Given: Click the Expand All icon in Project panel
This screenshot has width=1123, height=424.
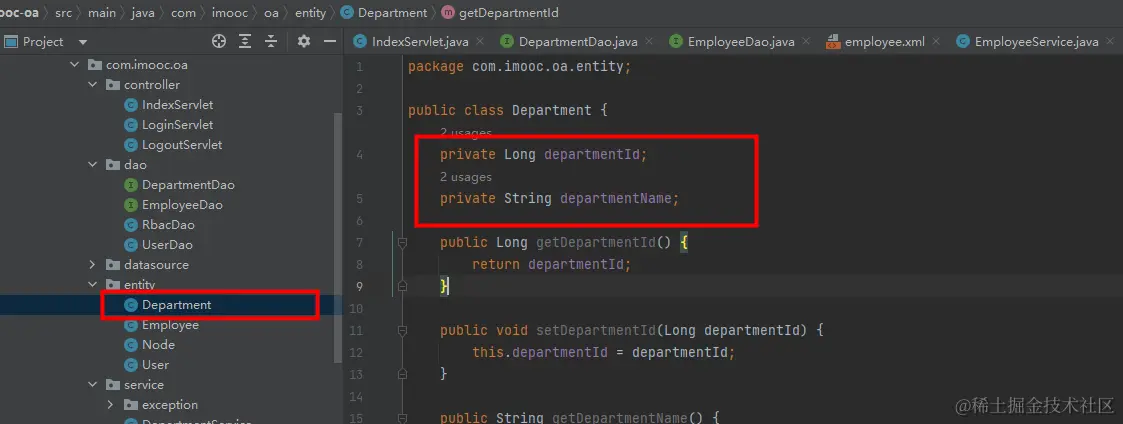Looking at the screenshot, I should click(x=245, y=42).
